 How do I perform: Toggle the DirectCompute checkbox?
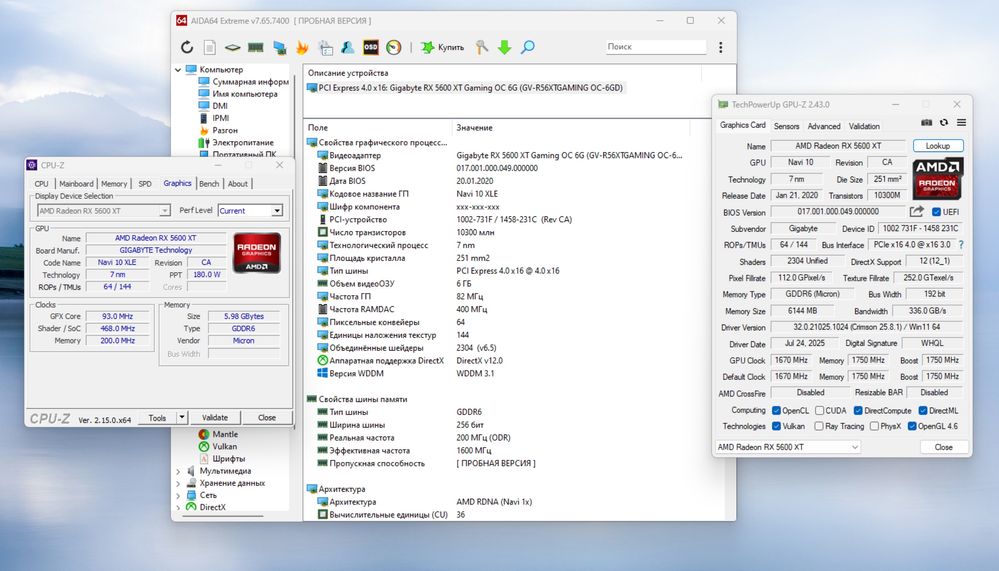click(858, 410)
